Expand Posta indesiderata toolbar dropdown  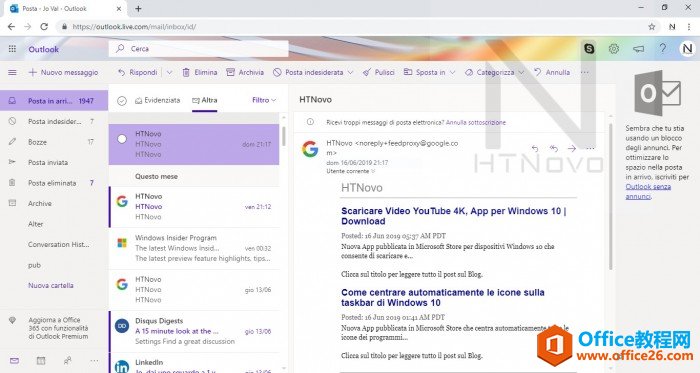point(350,72)
